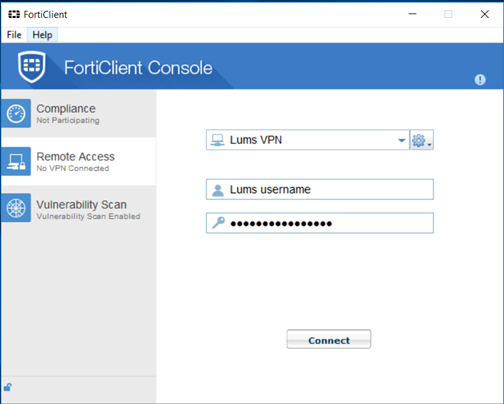Open the Help menu
This screenshot has height=404, width=504.
click(42, 35)
